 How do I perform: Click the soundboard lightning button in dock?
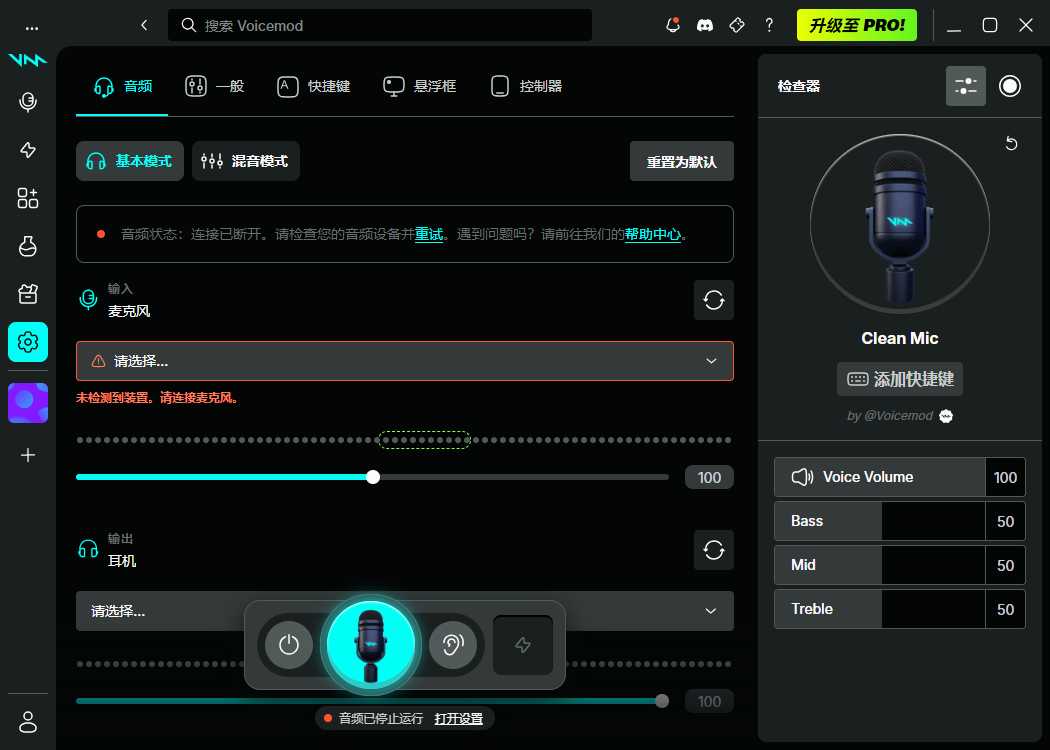(523, 645)
